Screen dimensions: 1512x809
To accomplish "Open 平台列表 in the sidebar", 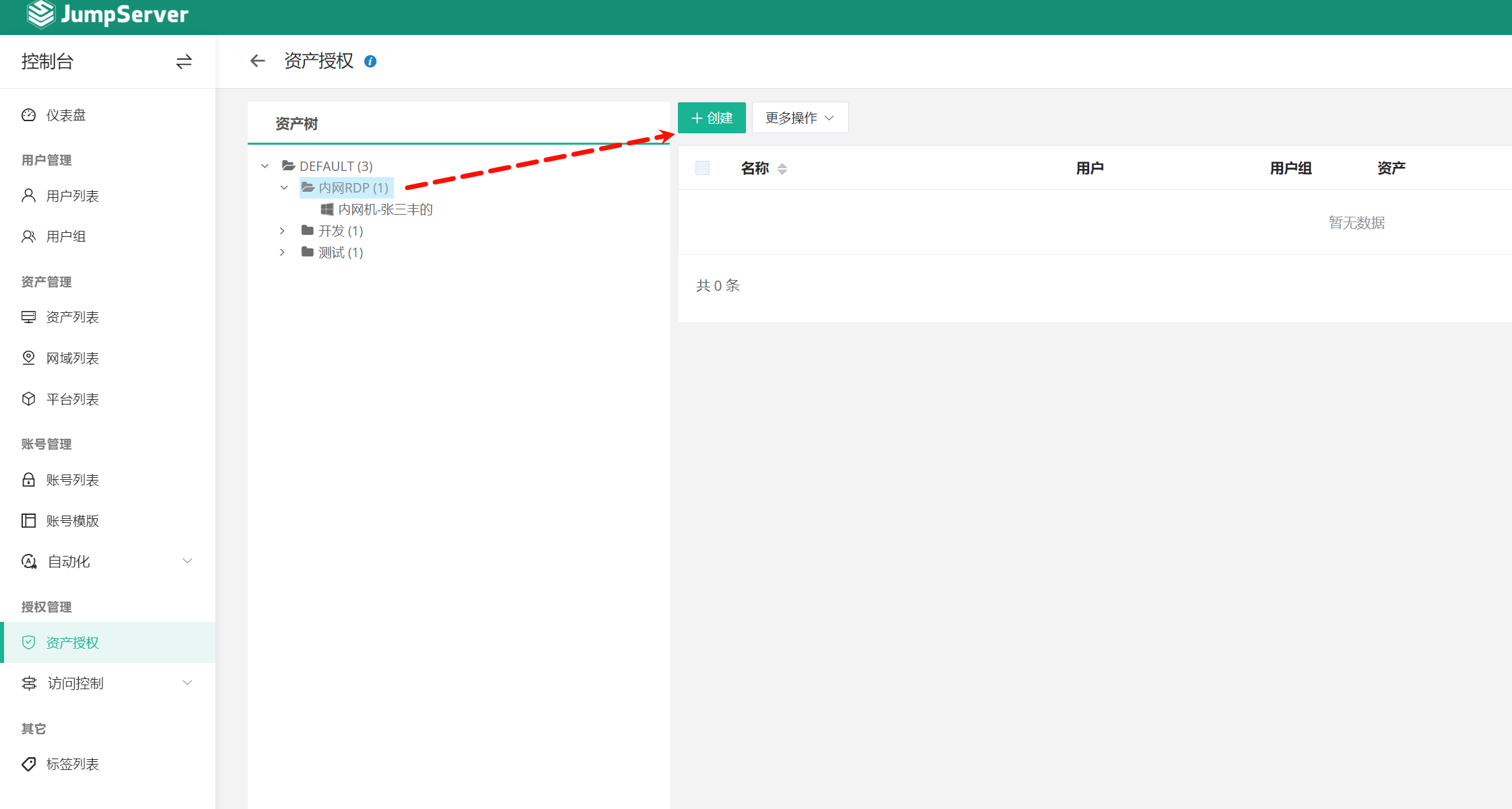I will click(72, 399).
